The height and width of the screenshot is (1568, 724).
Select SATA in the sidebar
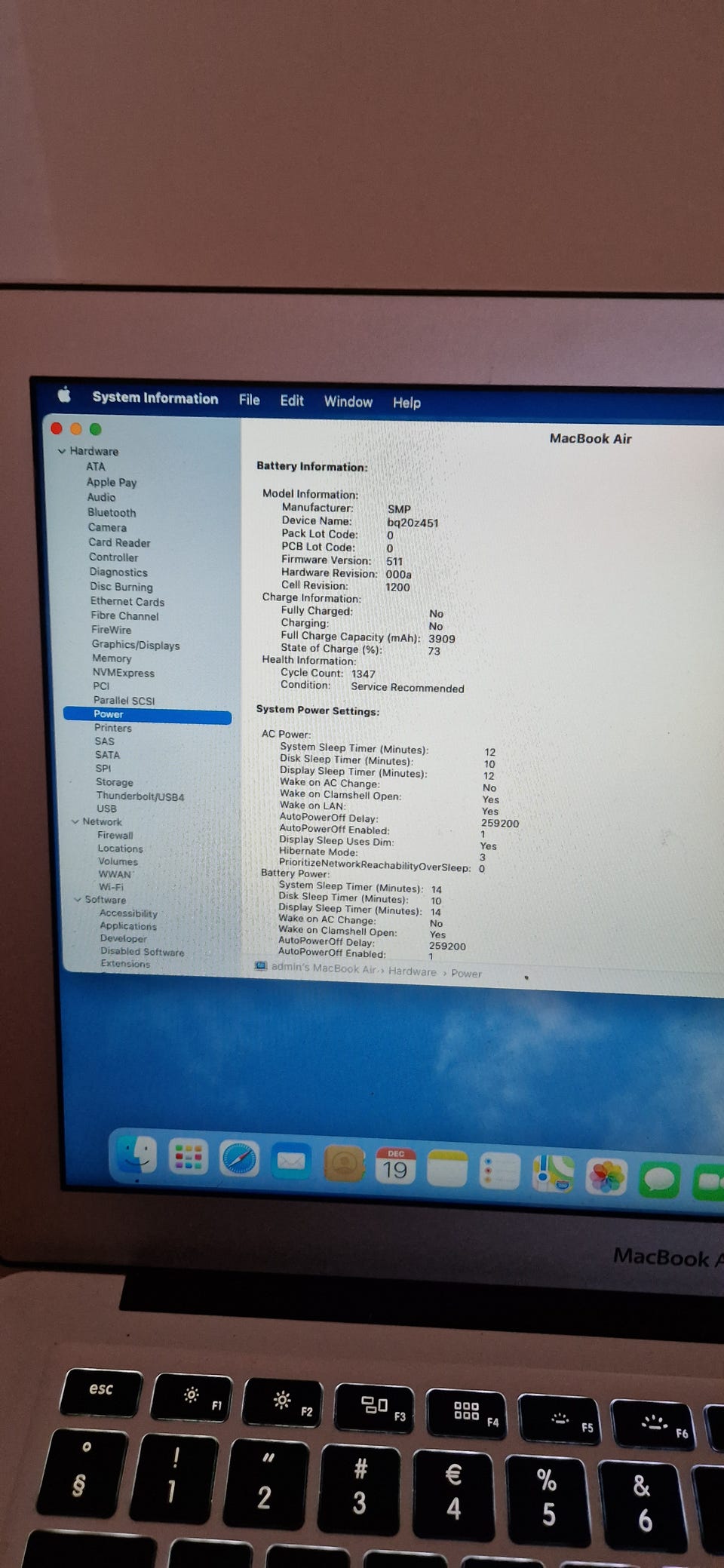pyautogui.click(x=107, y=755)
